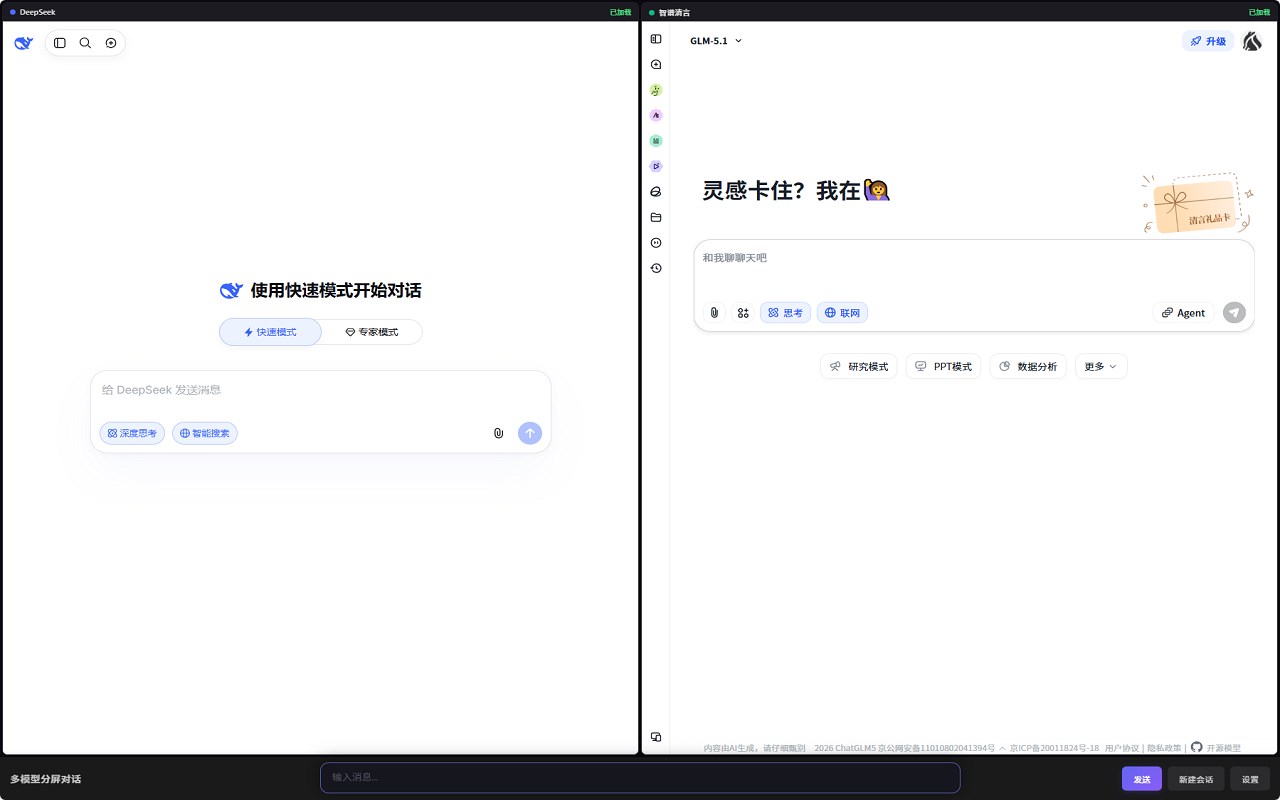1280x800 pixels.
Task: Open the DeepSeek search icon
Action: pos(85,43)
